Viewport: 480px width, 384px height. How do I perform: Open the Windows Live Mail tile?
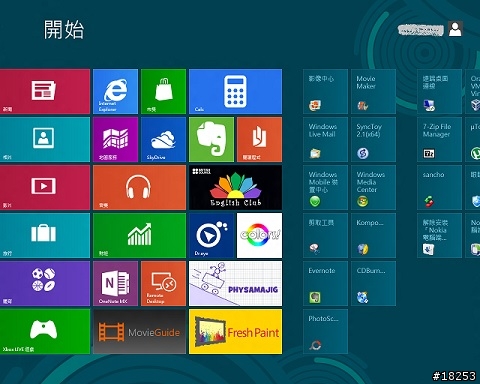click(325, 139)
